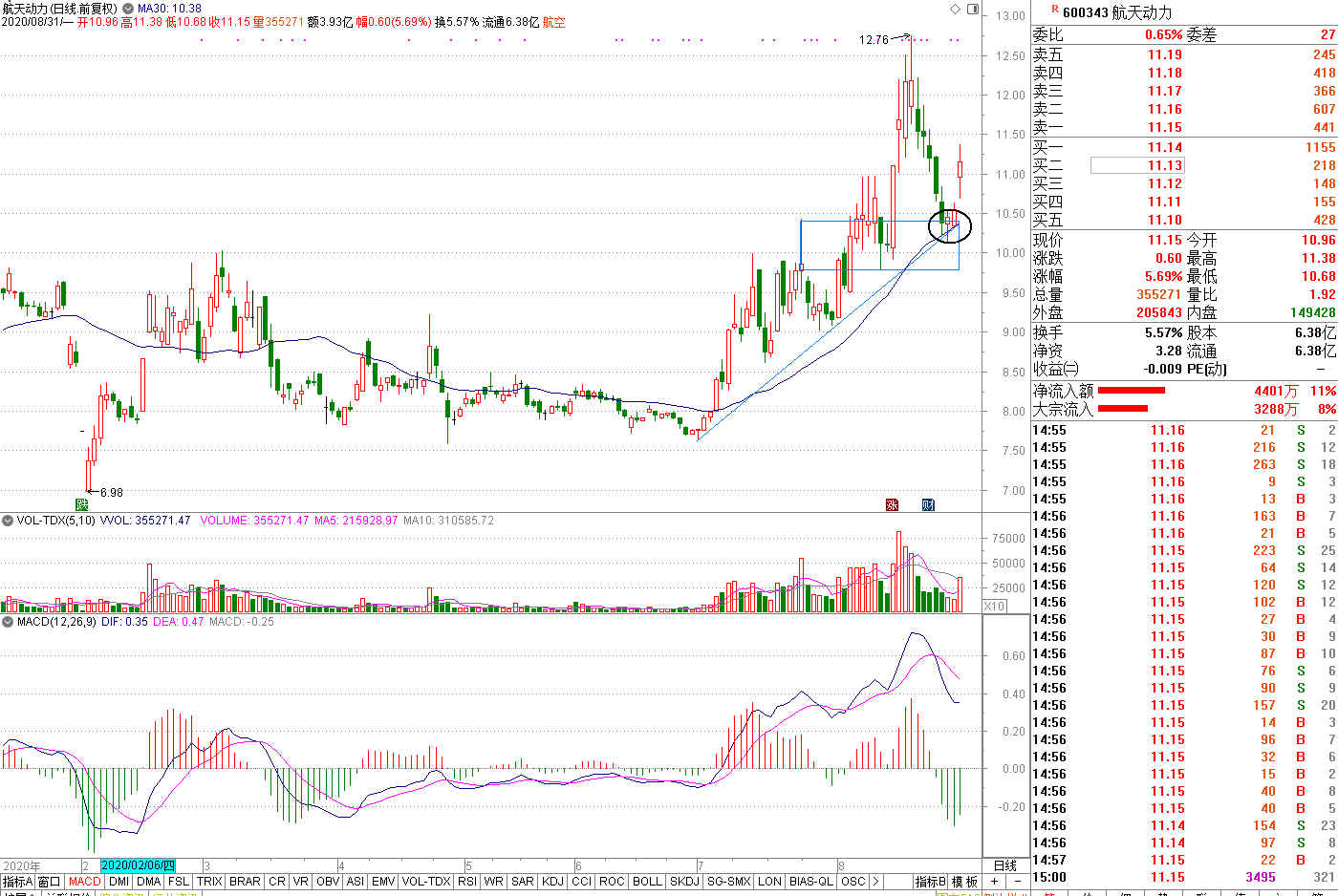Zoom in with the plus button

pos(995,881)
